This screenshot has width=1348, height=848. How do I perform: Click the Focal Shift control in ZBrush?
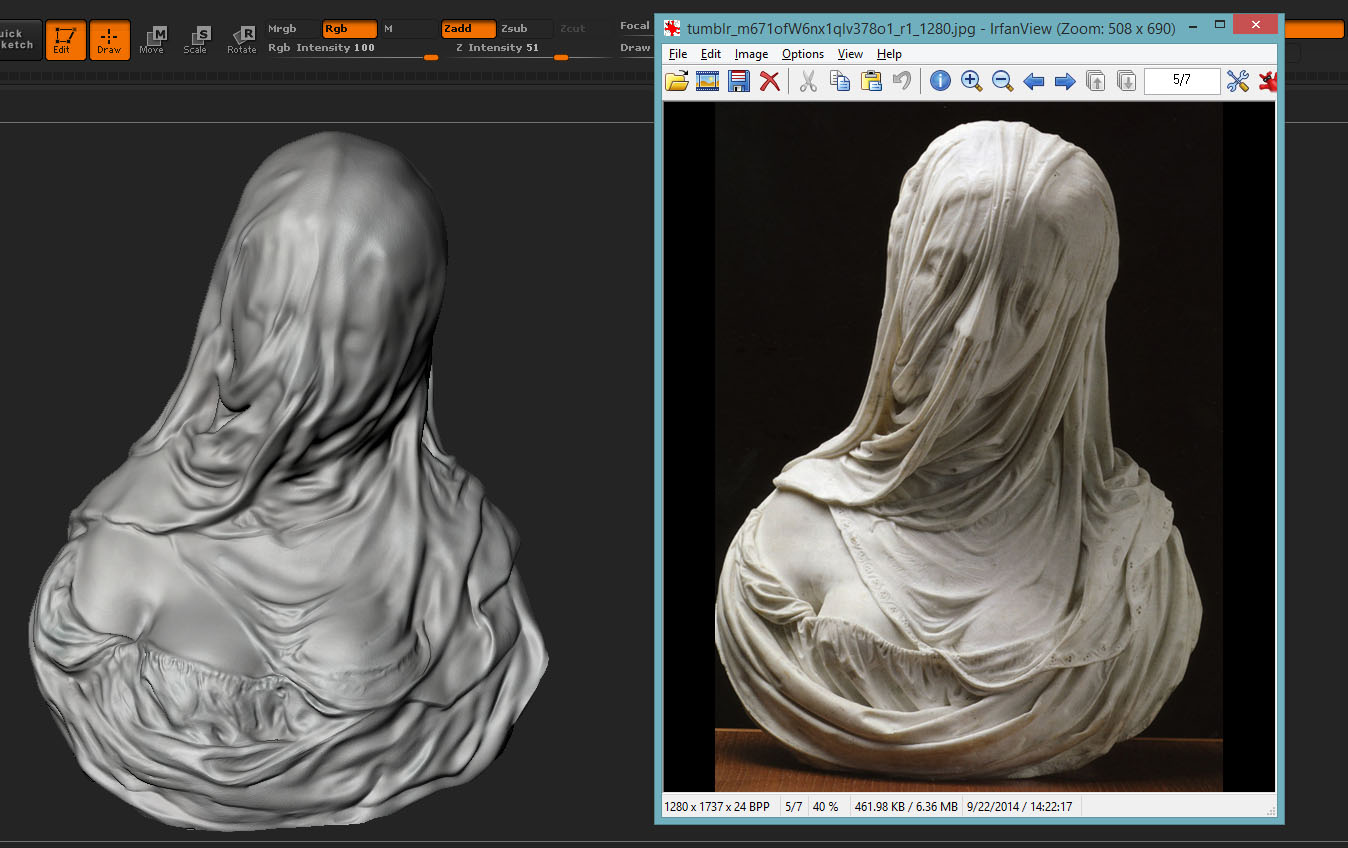coord(635,26)
